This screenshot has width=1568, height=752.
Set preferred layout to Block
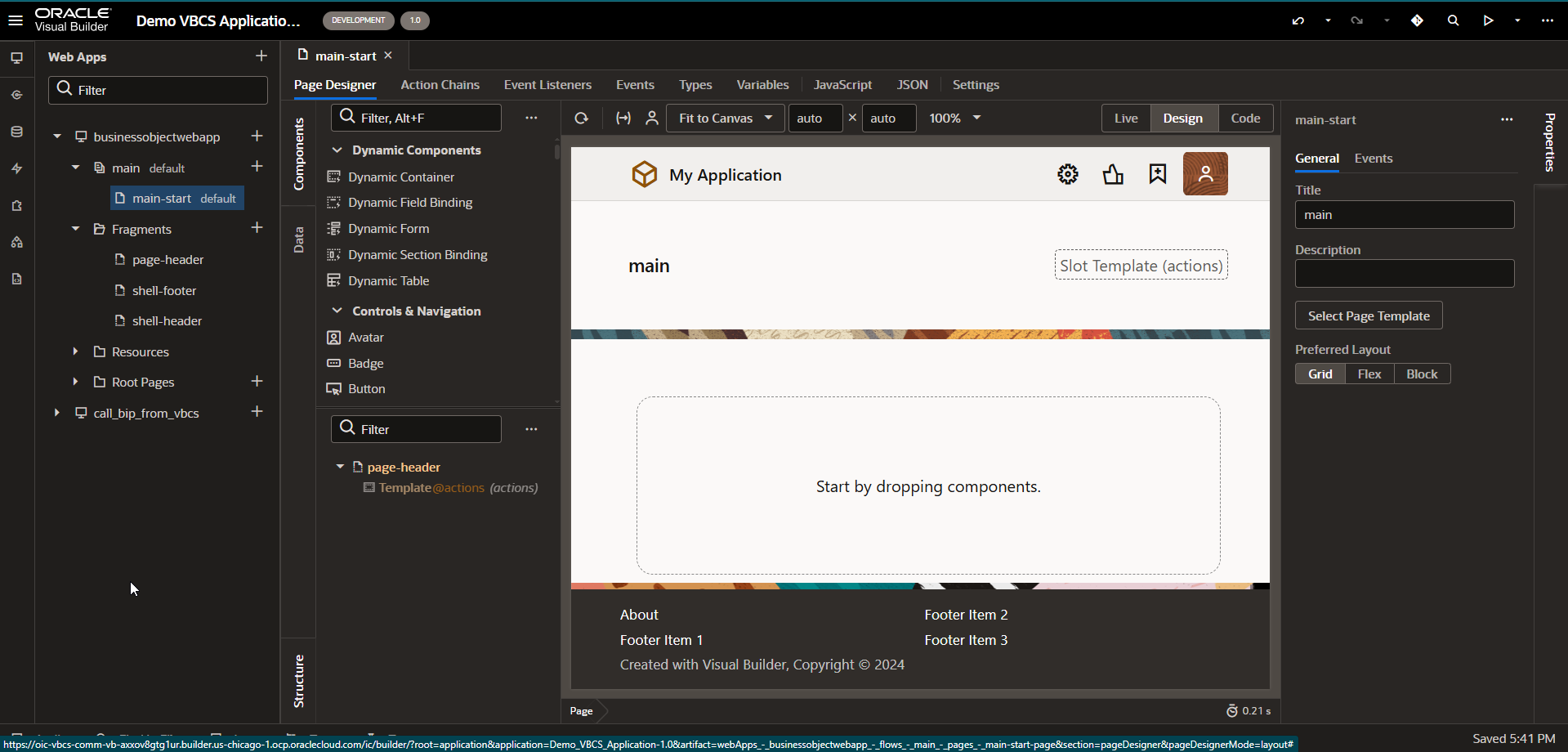tap(1422, 374)
